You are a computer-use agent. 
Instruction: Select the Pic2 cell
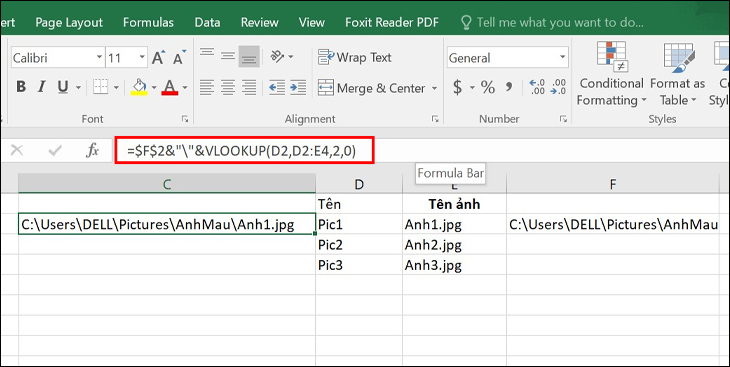[x=358, y=245]
